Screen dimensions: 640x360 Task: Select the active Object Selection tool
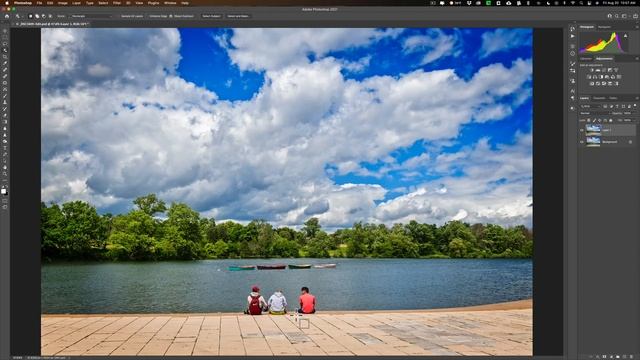coord(6,50)
